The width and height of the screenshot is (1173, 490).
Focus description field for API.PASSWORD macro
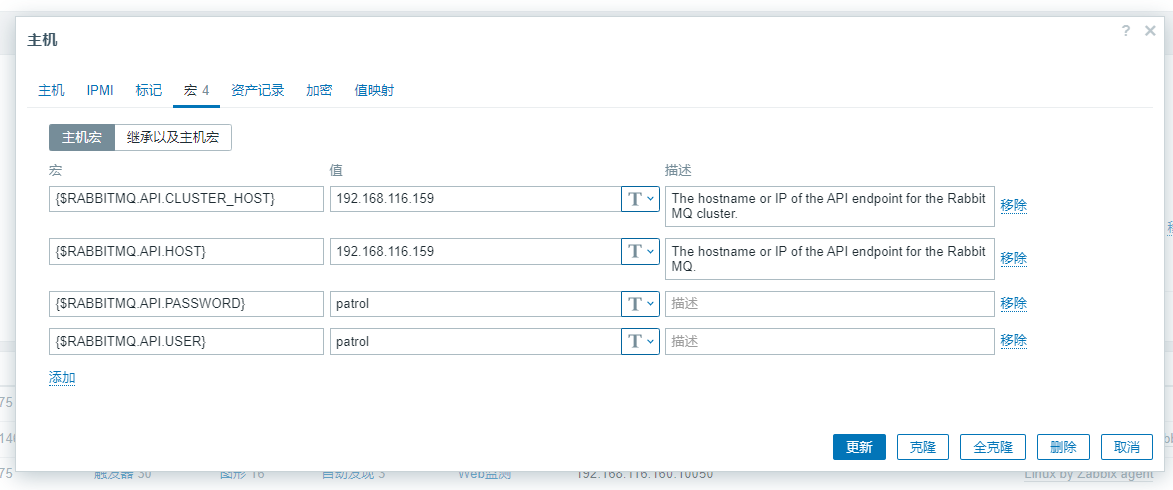(830, 304)
